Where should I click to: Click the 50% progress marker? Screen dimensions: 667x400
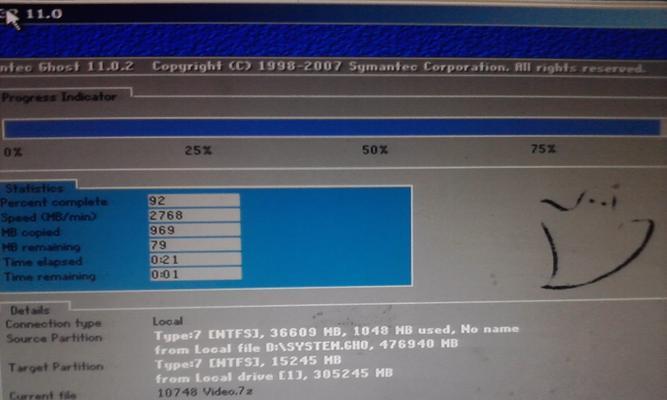point(375,150)
